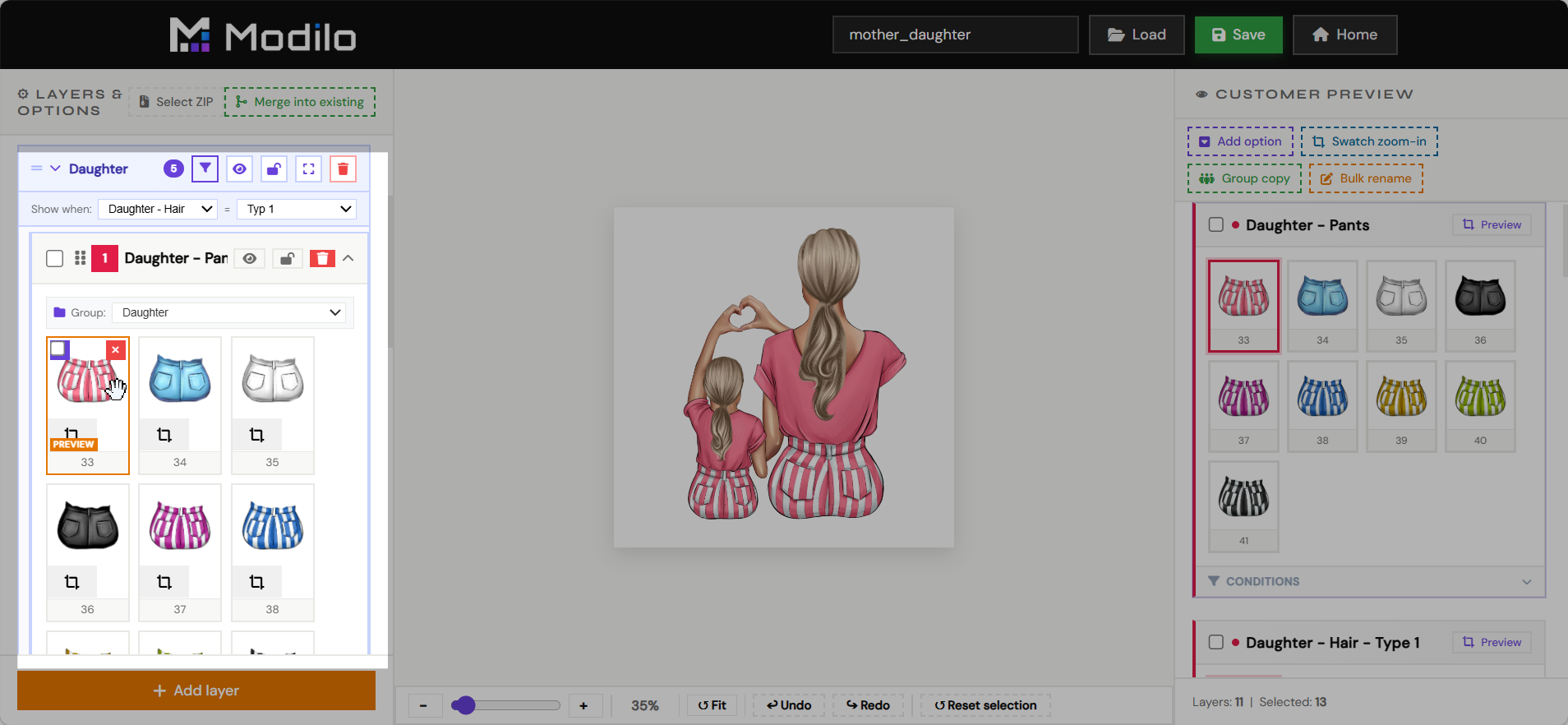This screenshot has height=725, width=1568.
Task: Collapse the Daughter - Pants layer with up chevron
Action: point(348,258)
